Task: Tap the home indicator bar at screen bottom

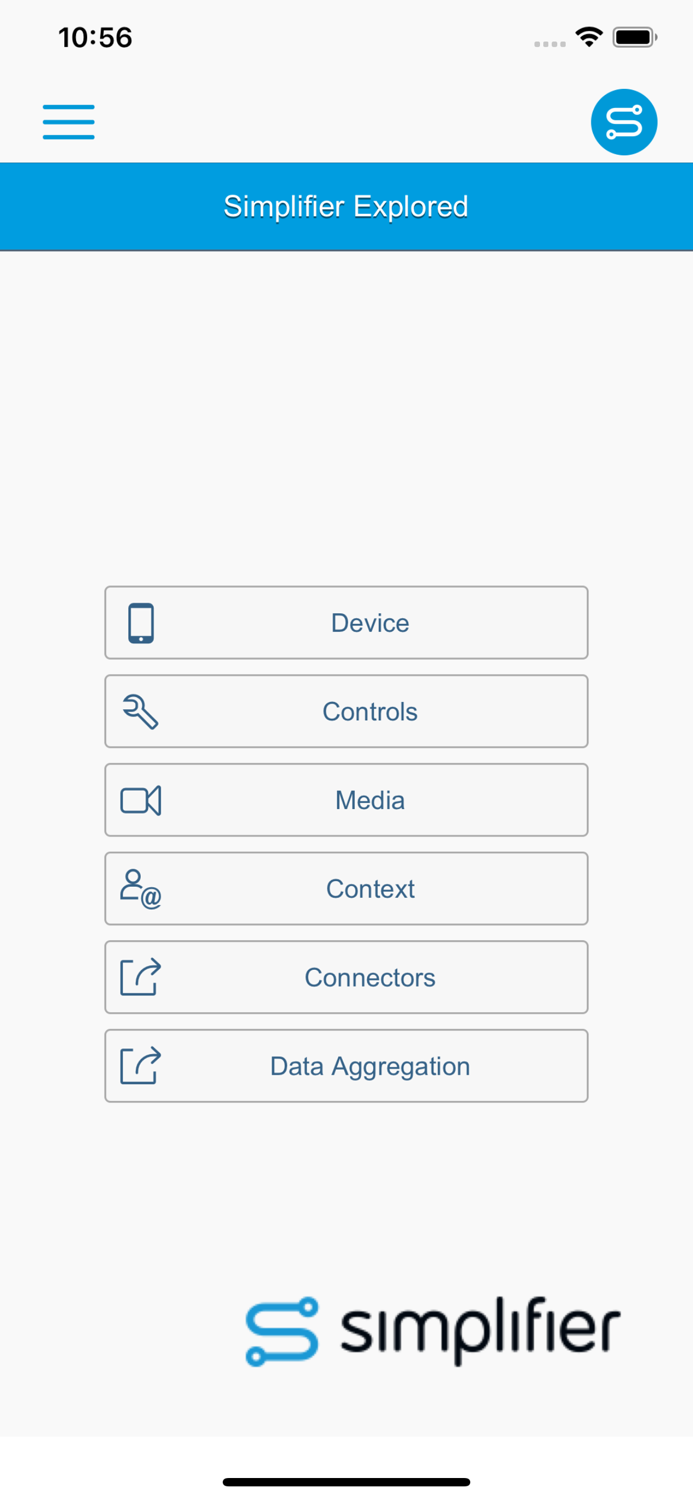Action: click(346, 1481)
